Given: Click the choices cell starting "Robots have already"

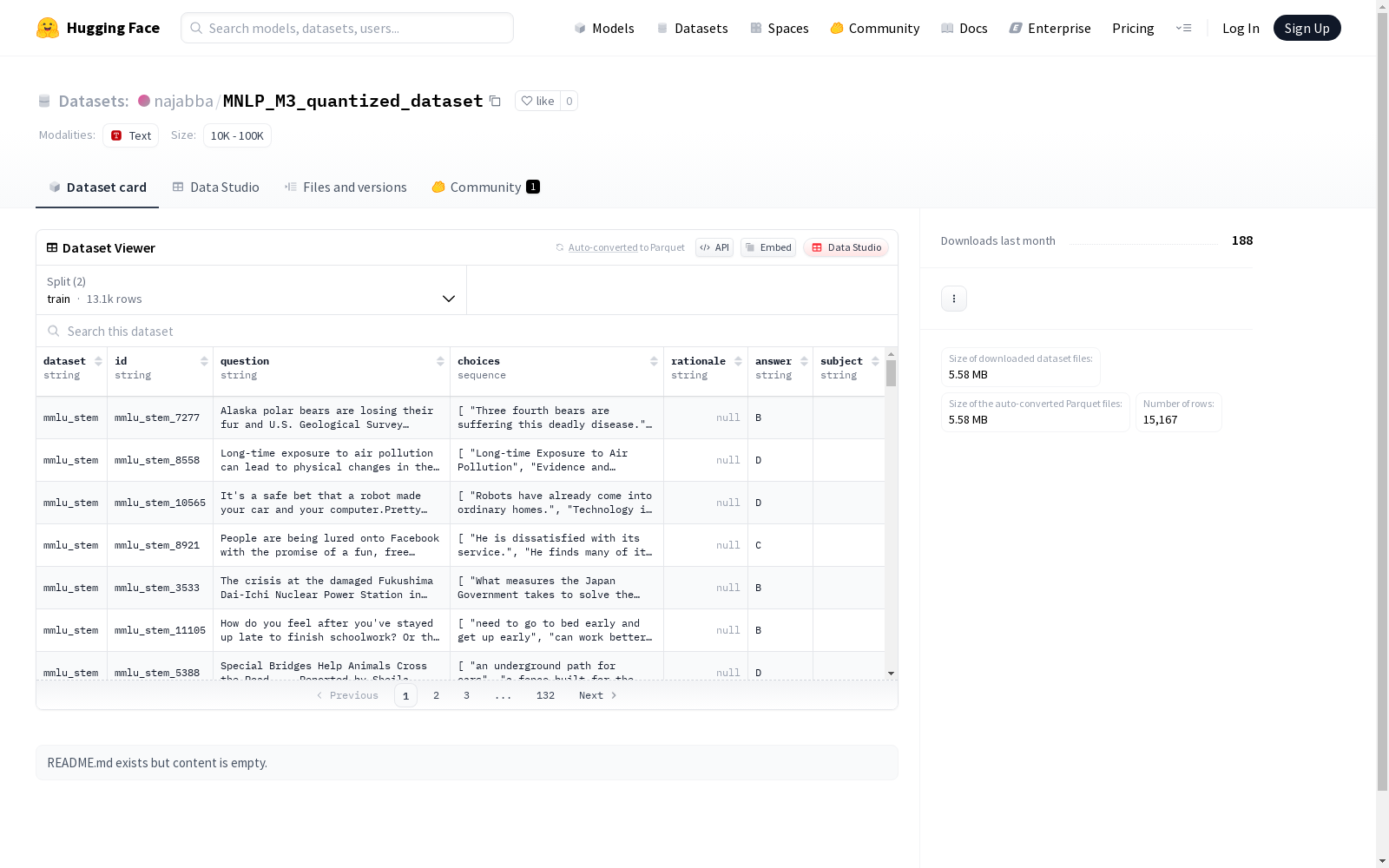Looking at the screenshot, I should click(556, 503).
